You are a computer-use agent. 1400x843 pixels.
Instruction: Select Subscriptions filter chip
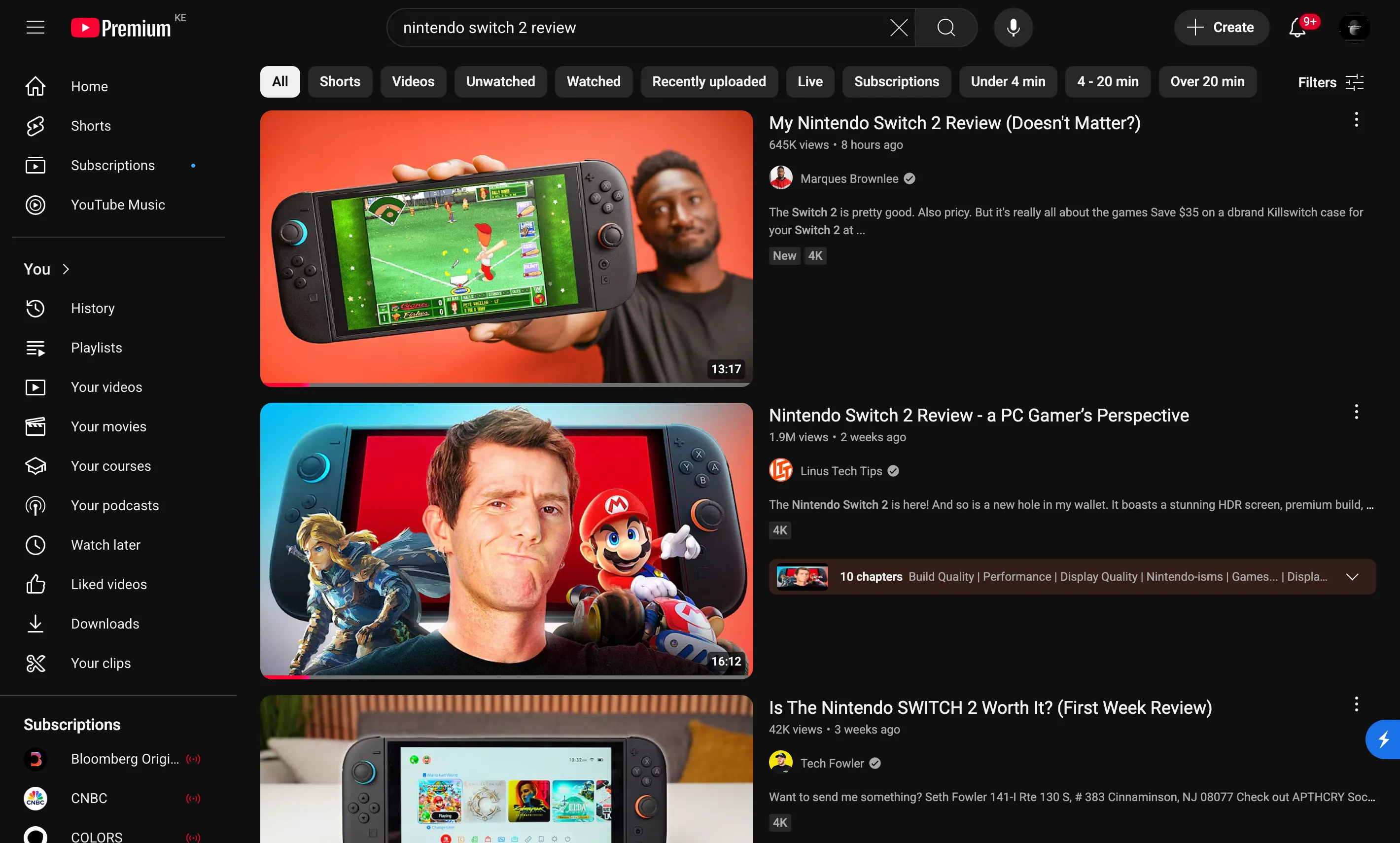pyautogui.click(x=896, y=82)
